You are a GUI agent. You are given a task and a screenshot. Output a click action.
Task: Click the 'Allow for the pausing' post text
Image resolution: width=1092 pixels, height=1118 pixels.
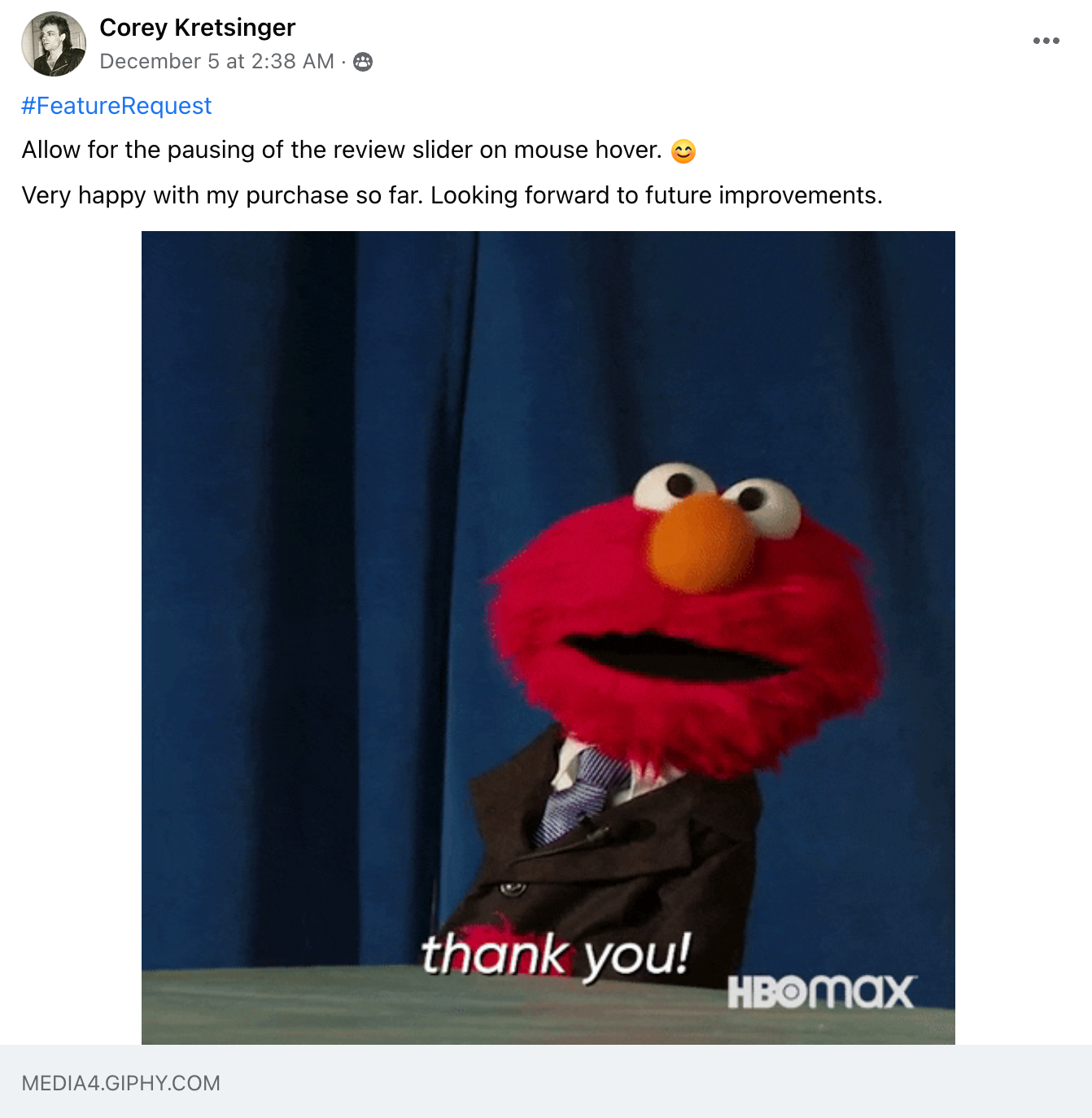(x=342, y=151)
